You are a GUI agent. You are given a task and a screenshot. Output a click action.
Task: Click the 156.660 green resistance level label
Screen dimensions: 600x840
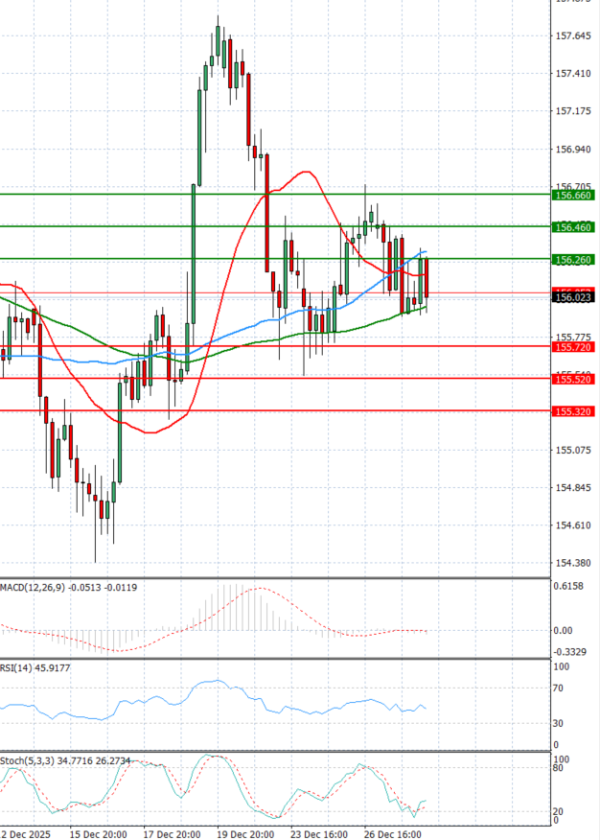(573, 197)
